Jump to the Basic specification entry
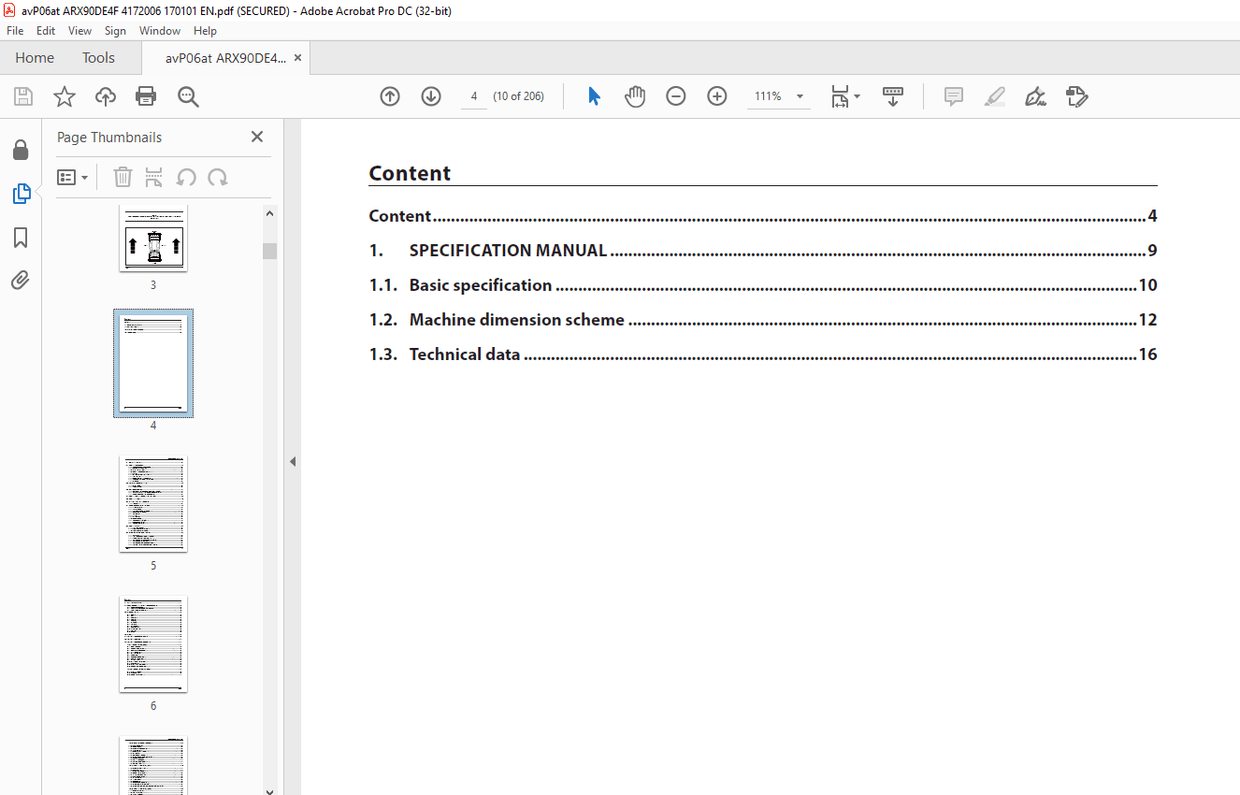Screen dimensions: 1240x795 pos(480,286)
